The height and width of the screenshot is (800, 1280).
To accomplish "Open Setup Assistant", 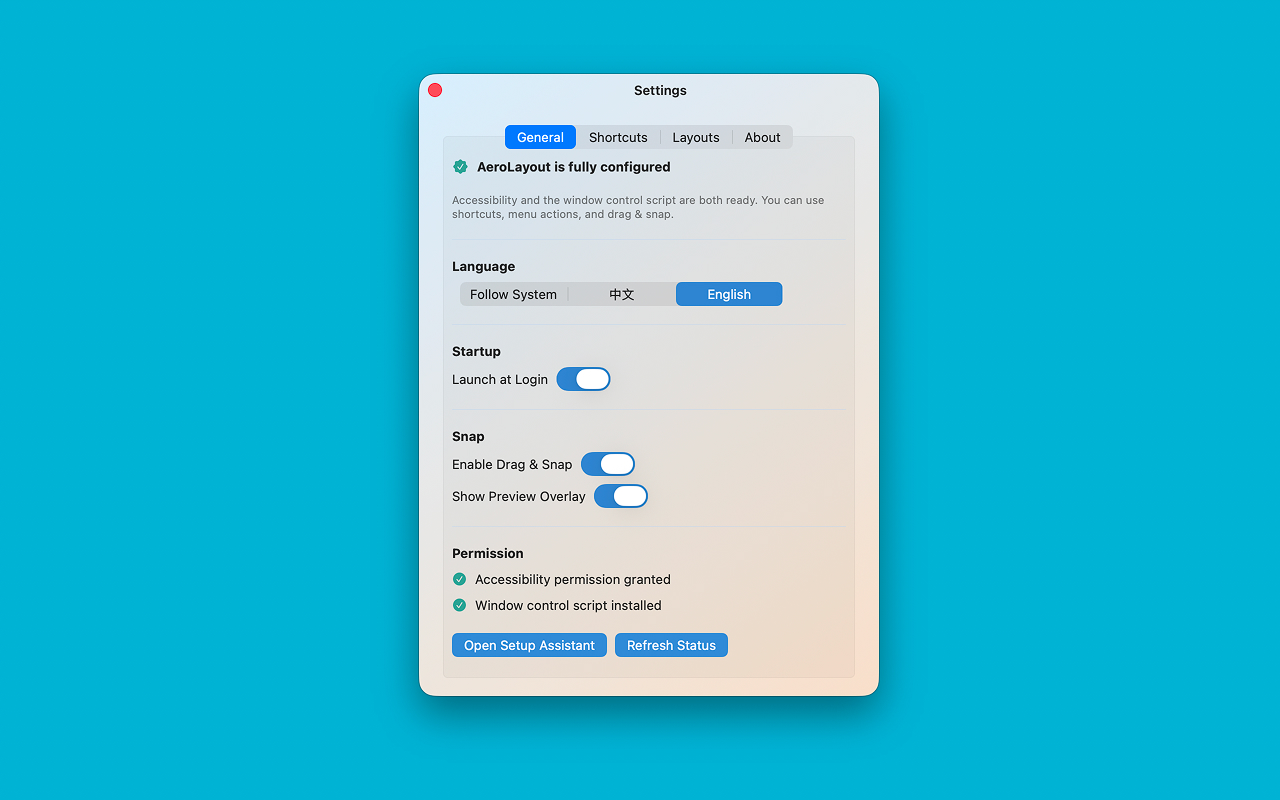I will (x=529, y=645).
